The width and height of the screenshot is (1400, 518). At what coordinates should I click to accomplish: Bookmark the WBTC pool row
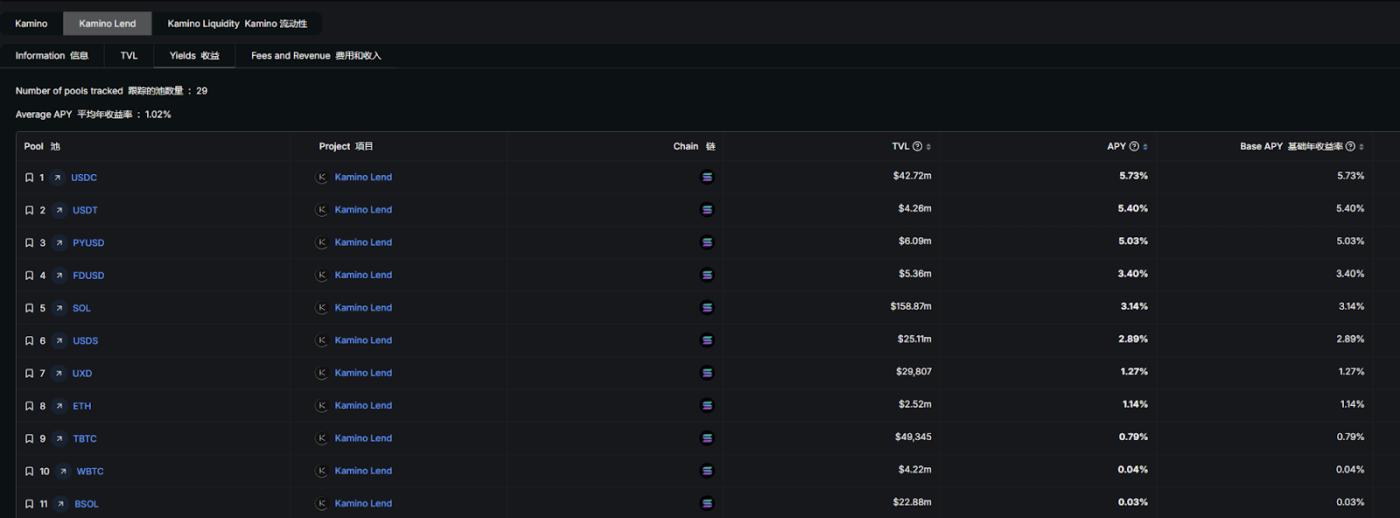pos(29,471)
